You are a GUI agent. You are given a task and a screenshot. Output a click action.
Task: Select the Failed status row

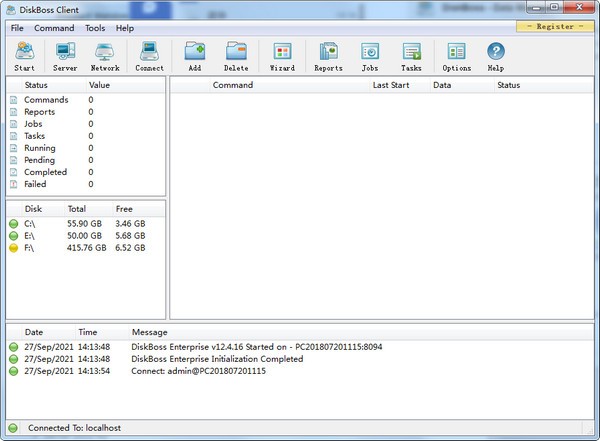coord(60,184)
